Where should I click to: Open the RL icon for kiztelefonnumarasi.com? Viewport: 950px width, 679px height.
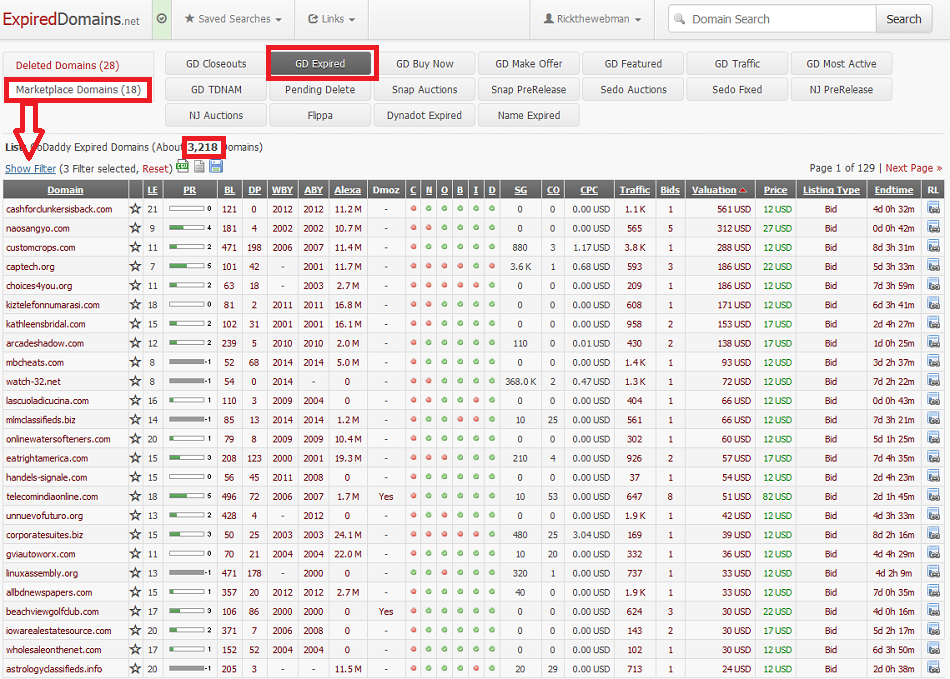click(933, 305)
